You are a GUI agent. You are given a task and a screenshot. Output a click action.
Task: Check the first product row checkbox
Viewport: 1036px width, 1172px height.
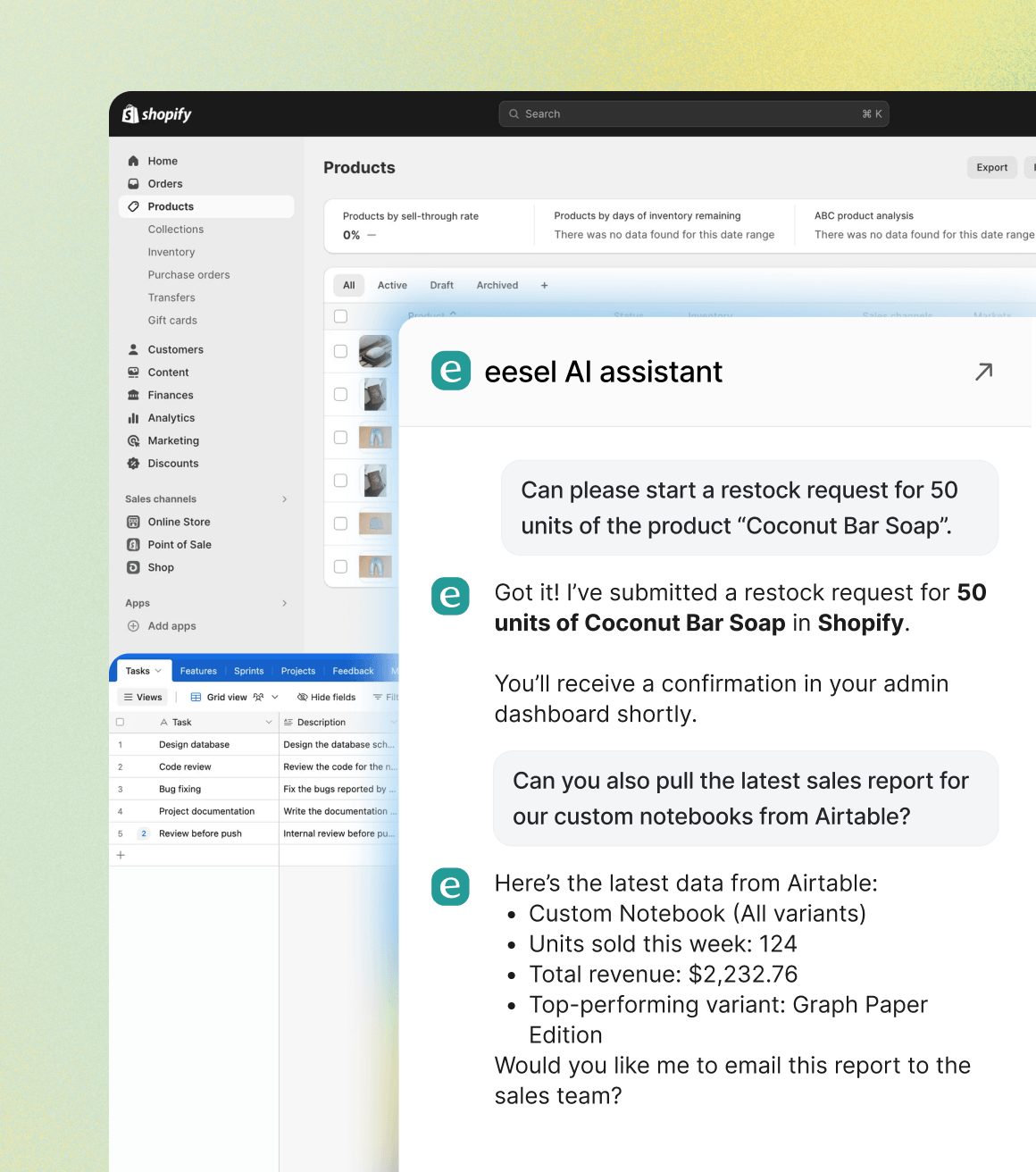tap(340, 351)
